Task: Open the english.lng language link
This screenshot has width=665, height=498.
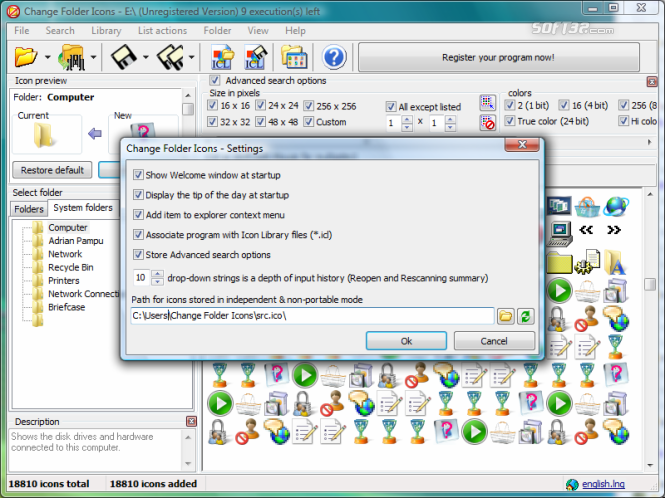Action: [603, 484]
